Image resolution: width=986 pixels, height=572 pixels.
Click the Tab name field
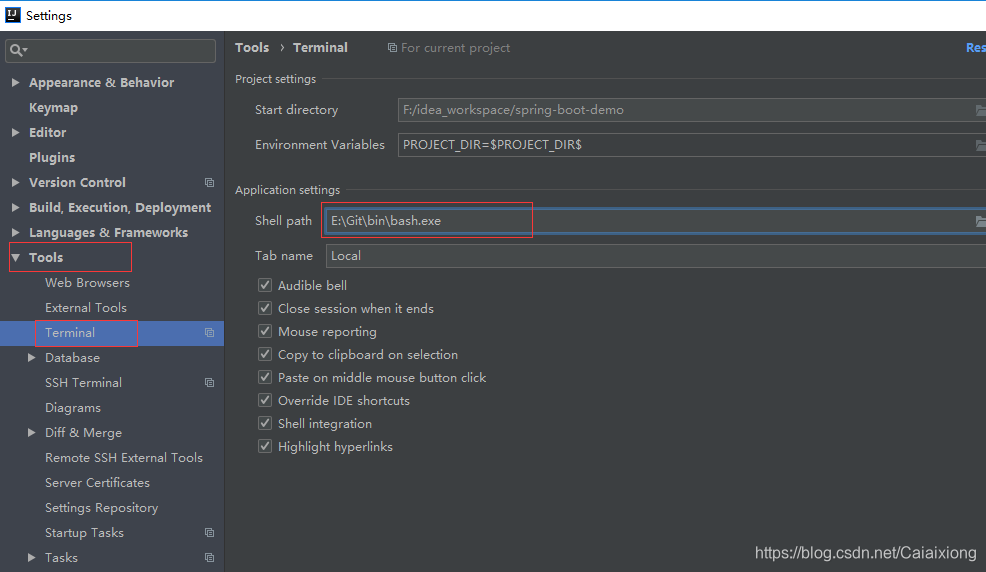pos(656,256)
